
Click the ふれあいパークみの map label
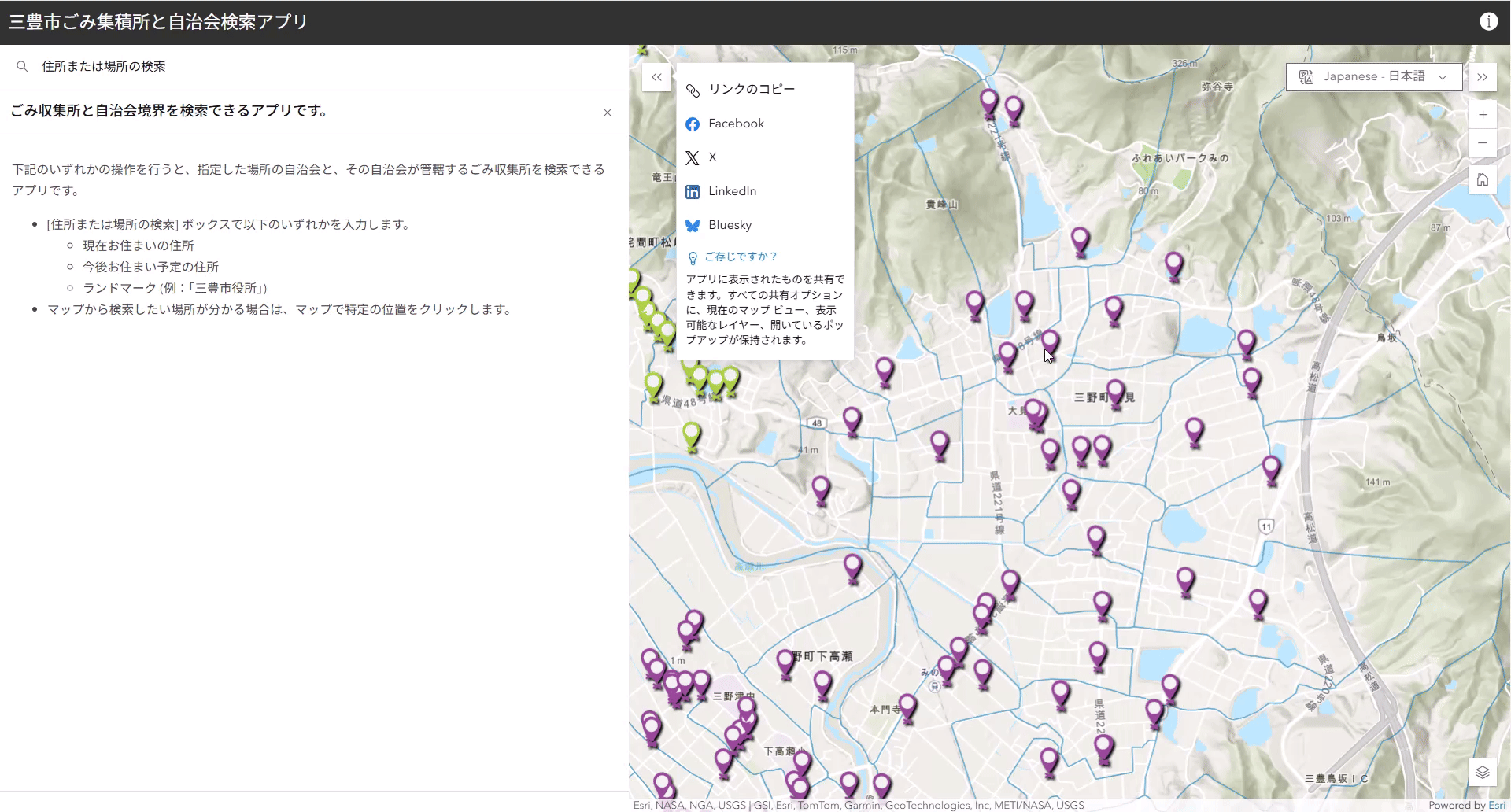tap(1180, 158)
